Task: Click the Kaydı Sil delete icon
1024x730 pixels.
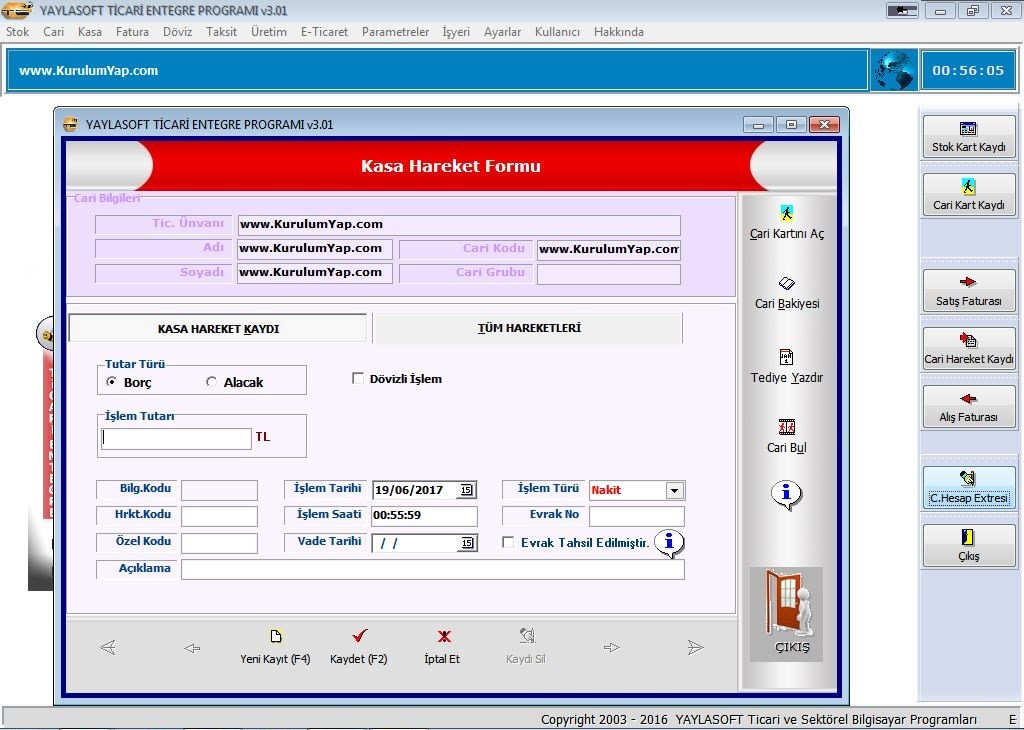Action: pos(526,647)
